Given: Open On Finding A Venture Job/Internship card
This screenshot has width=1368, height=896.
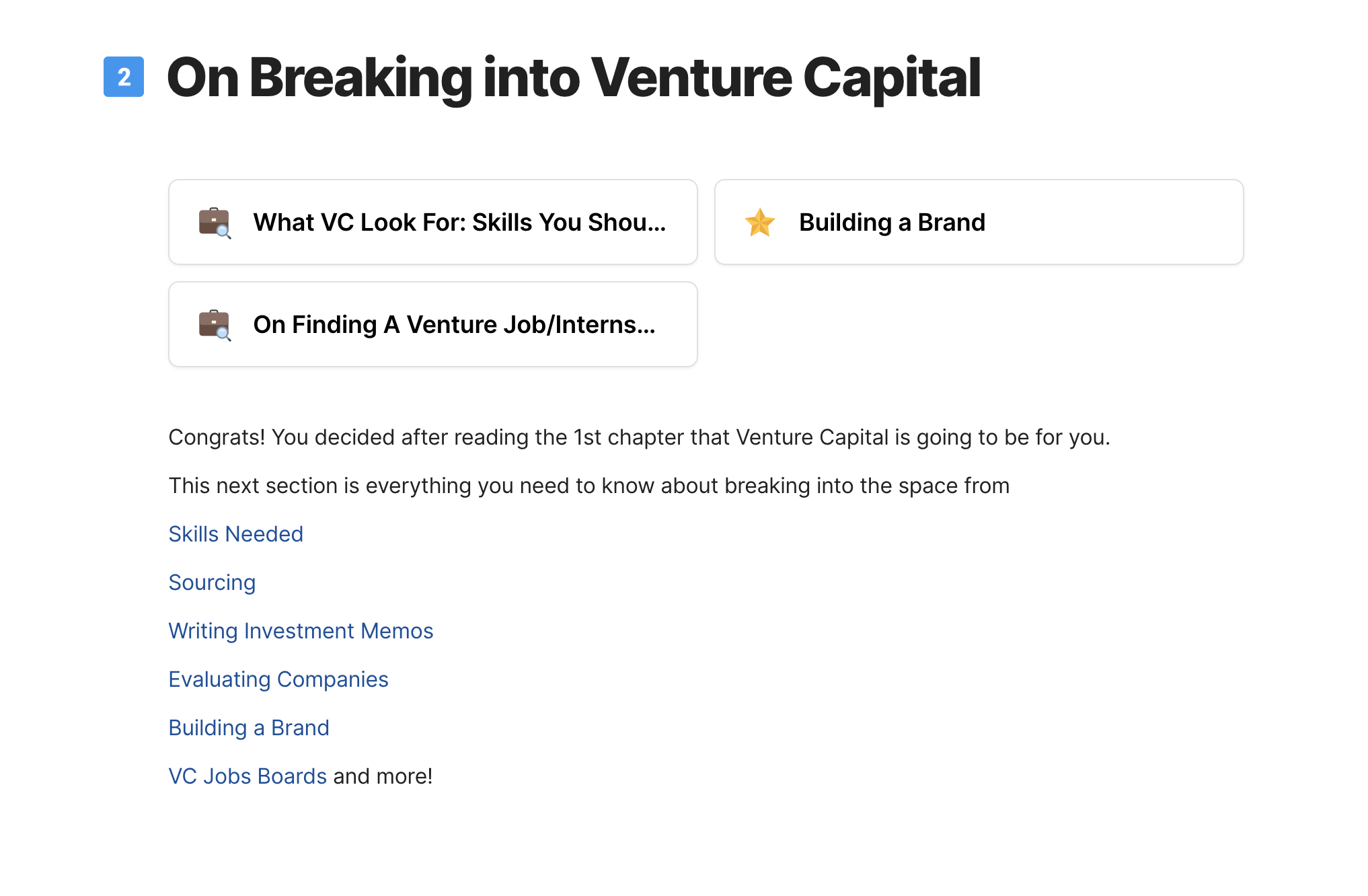Looking at the screenshot, I should point(433,324).
